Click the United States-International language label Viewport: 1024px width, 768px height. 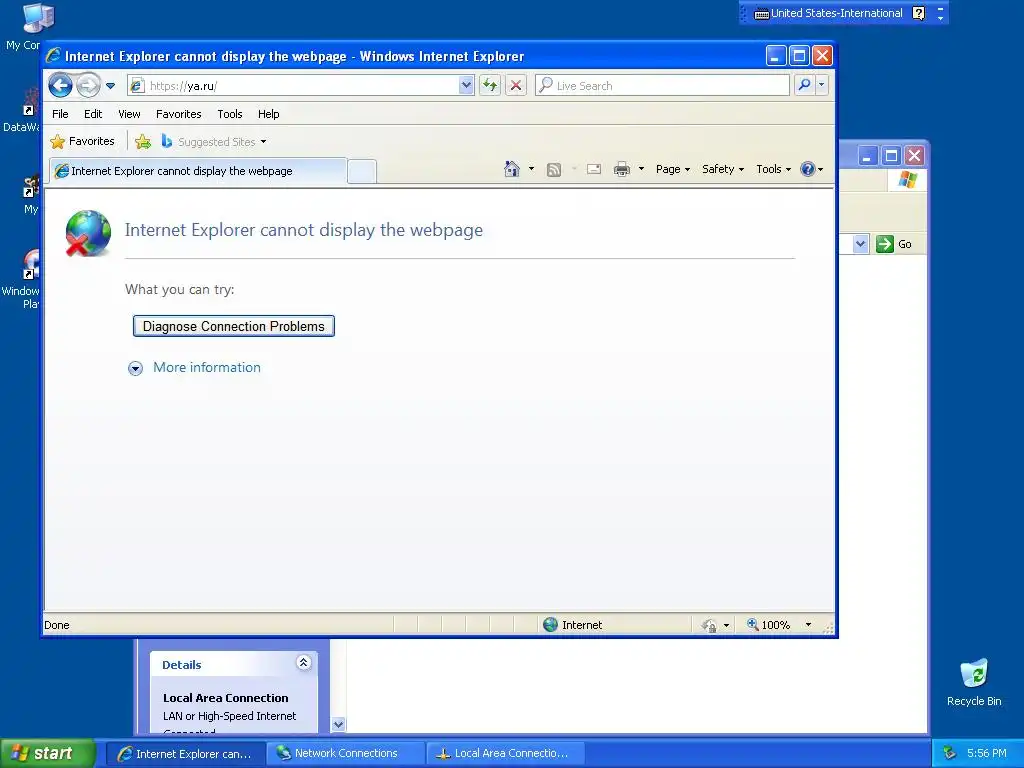pos(837,13)
